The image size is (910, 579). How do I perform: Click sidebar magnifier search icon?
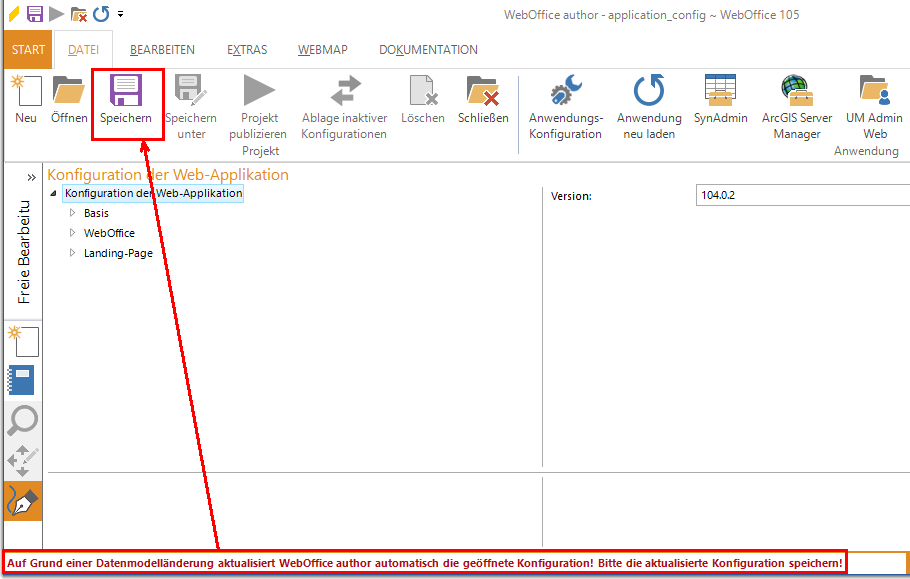click(23, 420)
